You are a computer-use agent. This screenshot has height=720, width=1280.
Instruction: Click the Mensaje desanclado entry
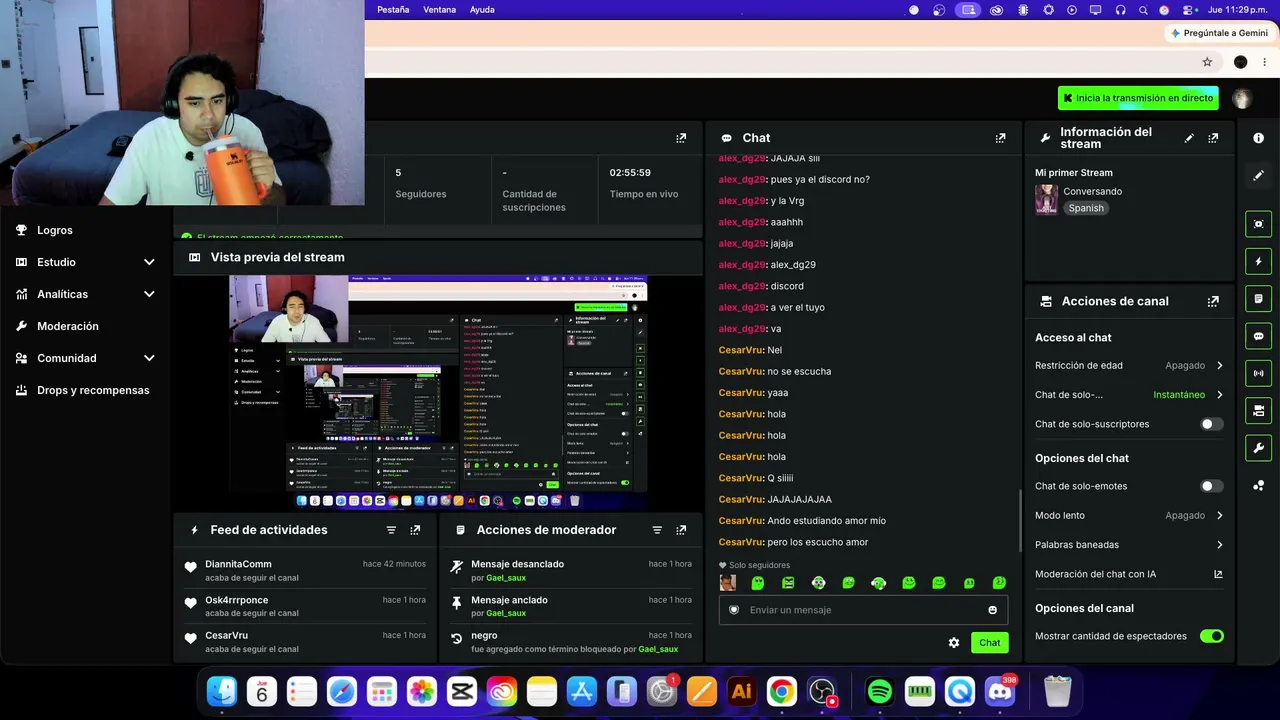pyautogui.click(x=571, y=570)
